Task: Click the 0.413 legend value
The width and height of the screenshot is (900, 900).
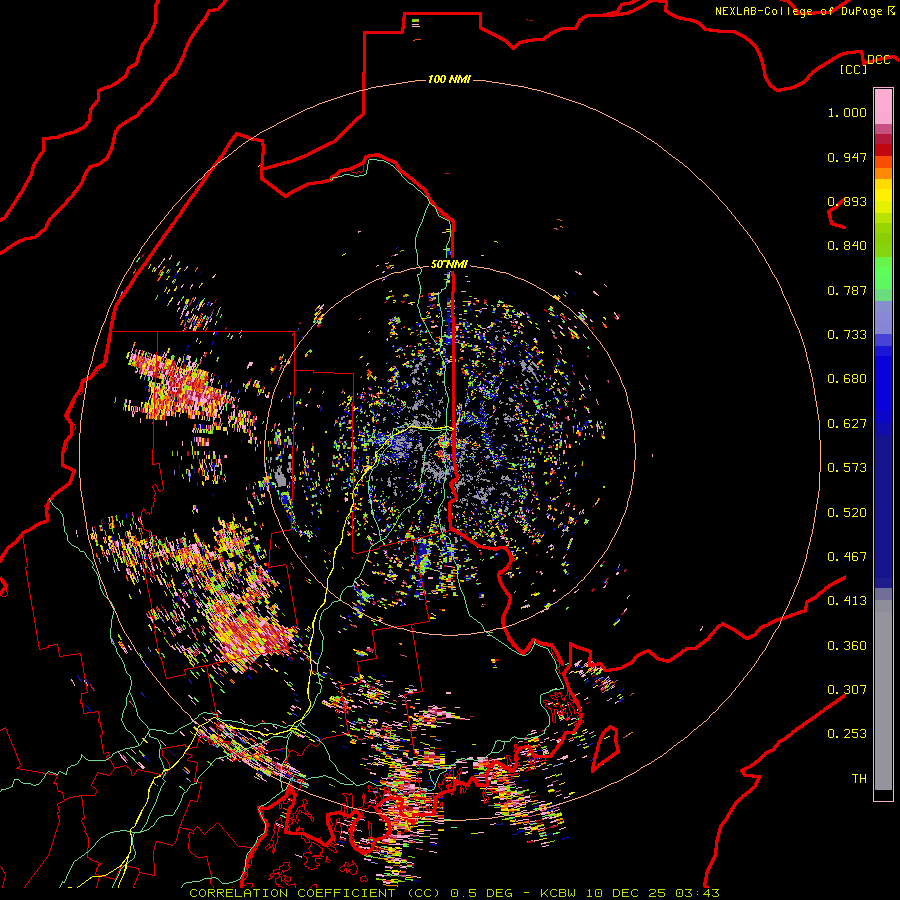Action: (x=846, y=601)
